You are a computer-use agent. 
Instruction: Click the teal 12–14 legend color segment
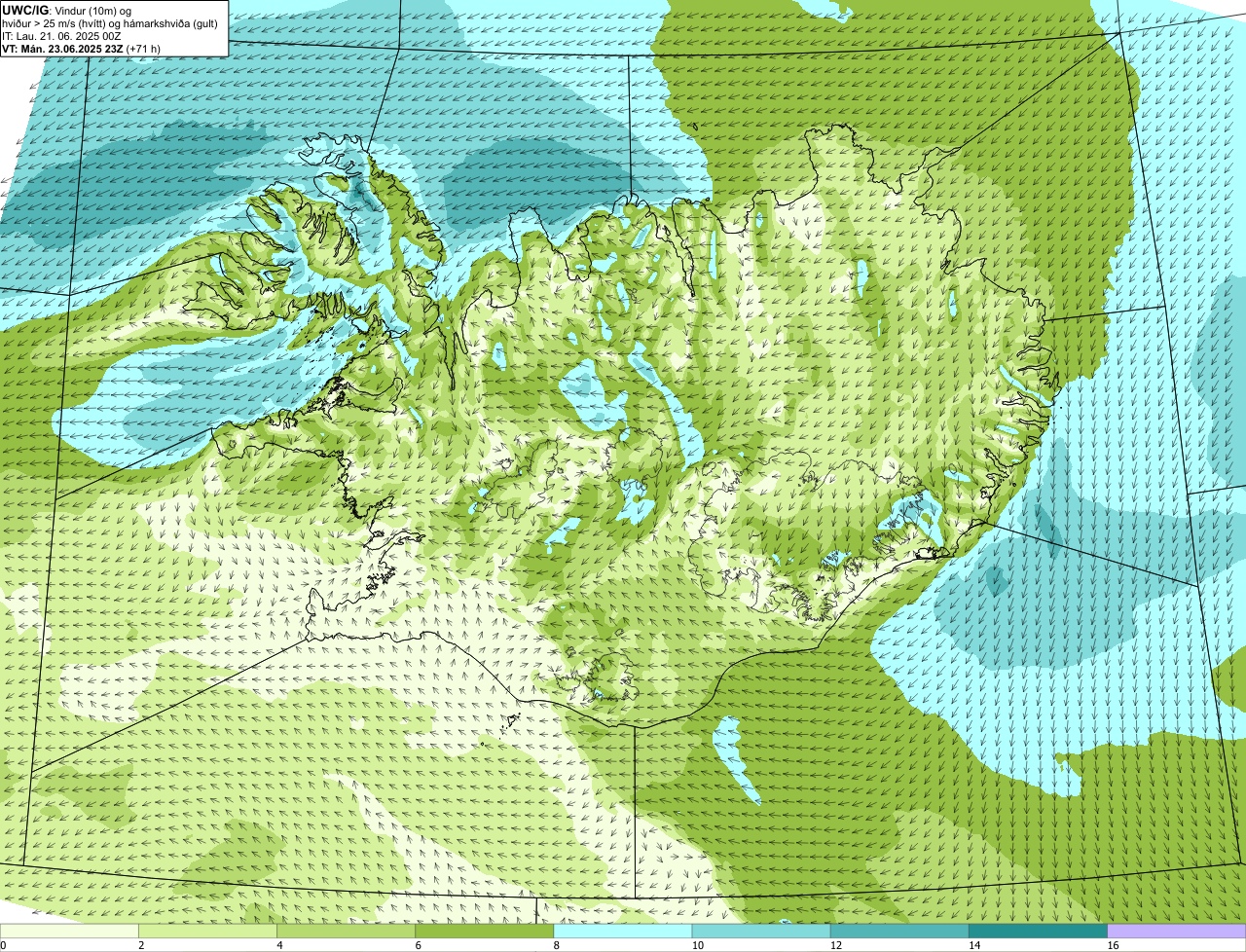899,932
